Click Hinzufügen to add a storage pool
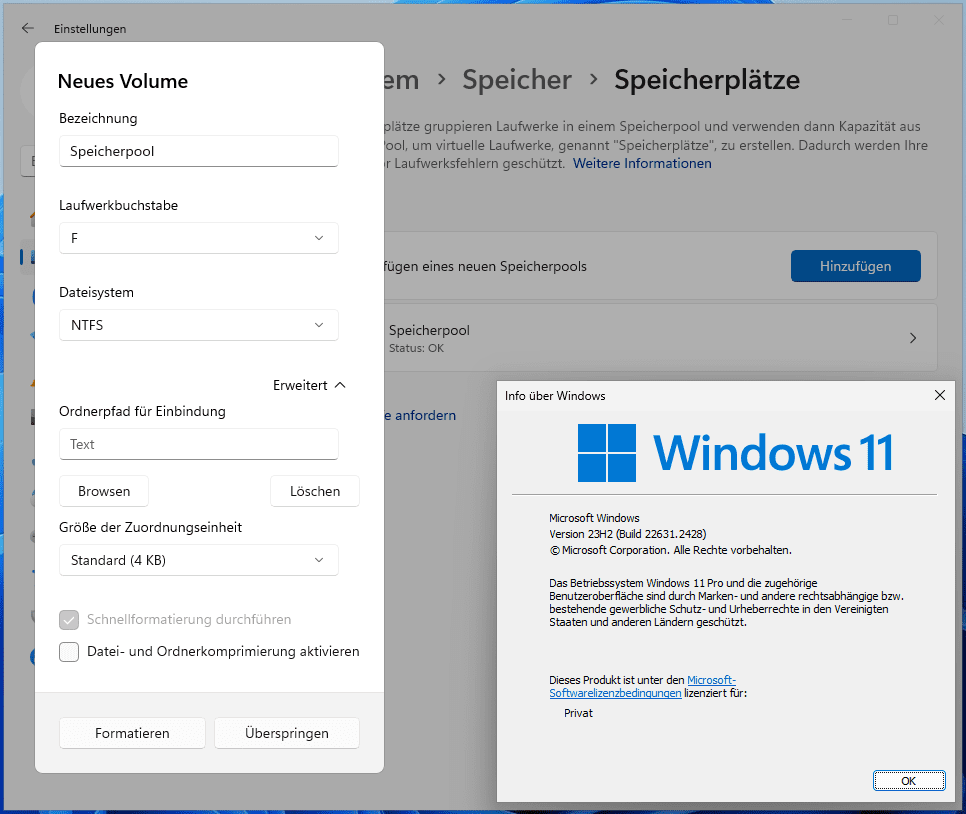Viewport: 966px width, 814px height. pos(856,266)
